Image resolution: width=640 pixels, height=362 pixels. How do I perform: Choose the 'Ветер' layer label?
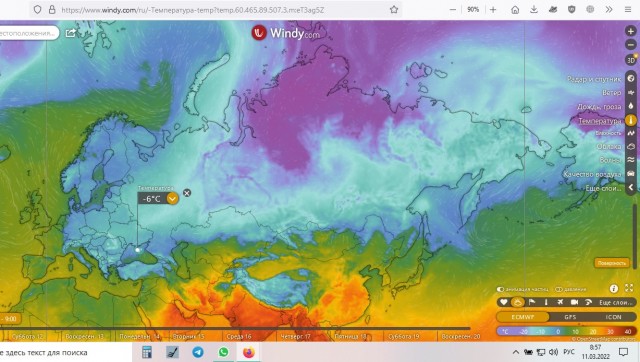point(611,93)
